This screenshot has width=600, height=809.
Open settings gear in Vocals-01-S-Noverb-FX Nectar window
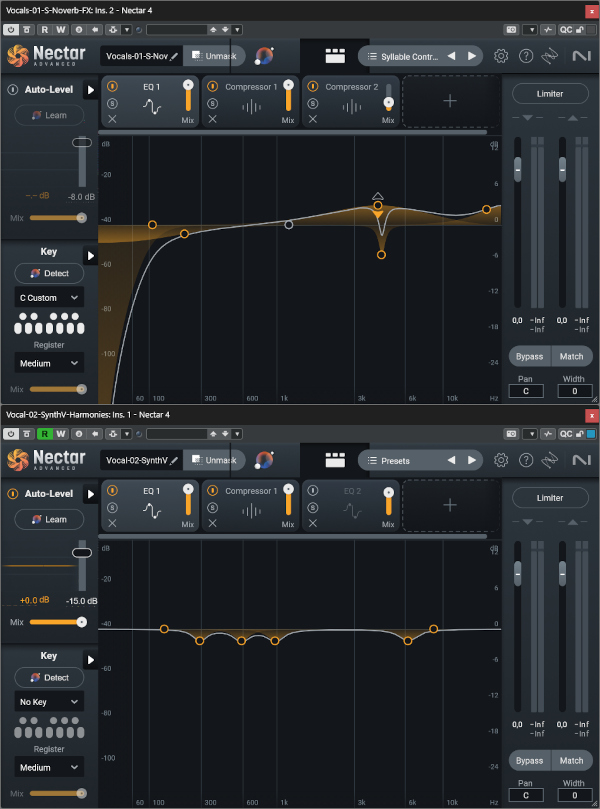click(x=500, y=56)
